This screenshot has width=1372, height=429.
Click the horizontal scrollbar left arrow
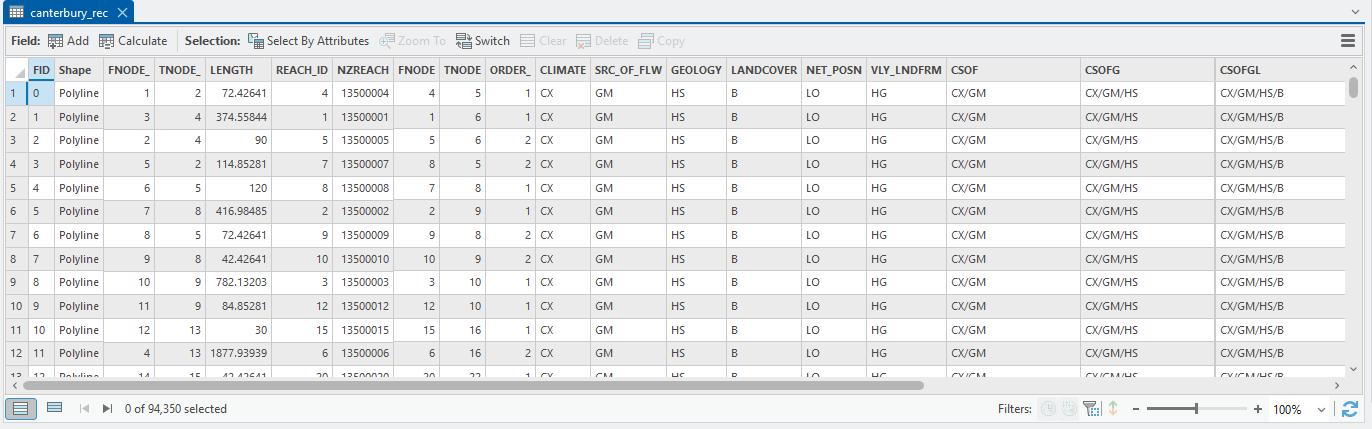click(15, 385)
